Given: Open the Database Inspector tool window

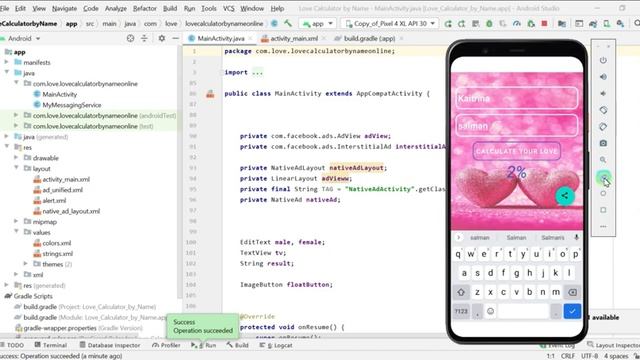Looking at the screenshot, I should [110, 345].
